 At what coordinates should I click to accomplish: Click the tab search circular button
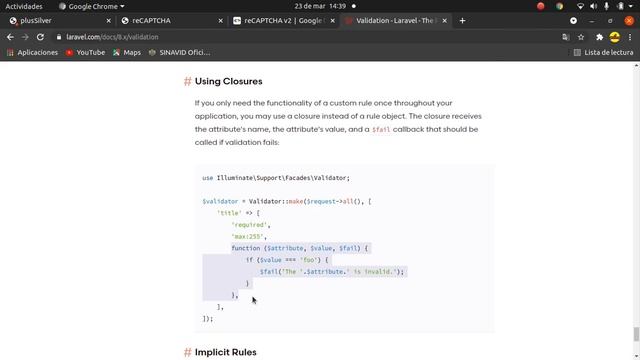point(573,21)
